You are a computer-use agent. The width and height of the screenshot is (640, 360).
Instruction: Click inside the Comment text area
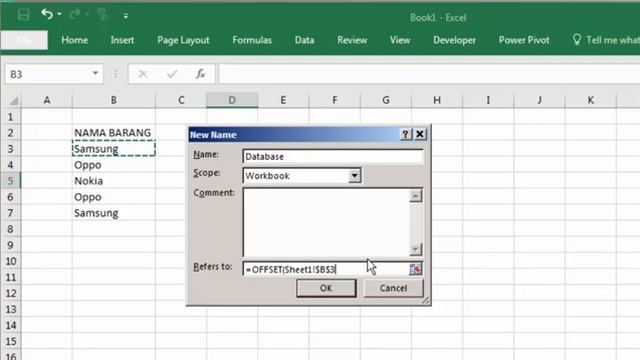[326, 222]
